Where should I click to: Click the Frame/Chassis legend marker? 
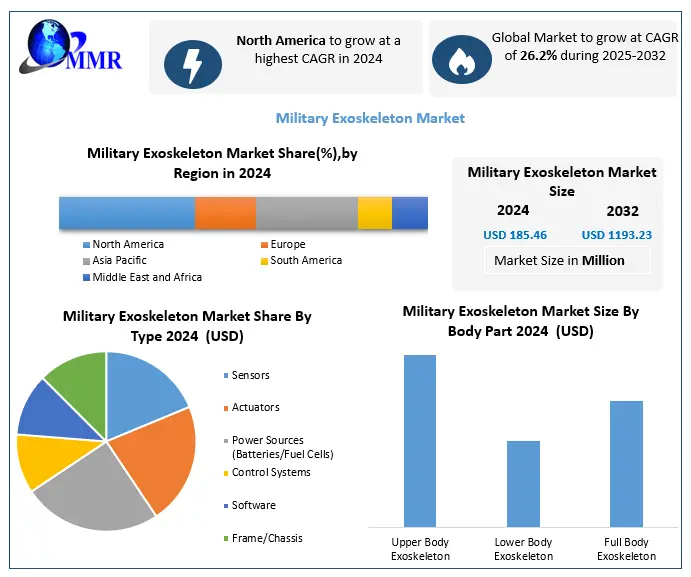[x=225, y=539]
